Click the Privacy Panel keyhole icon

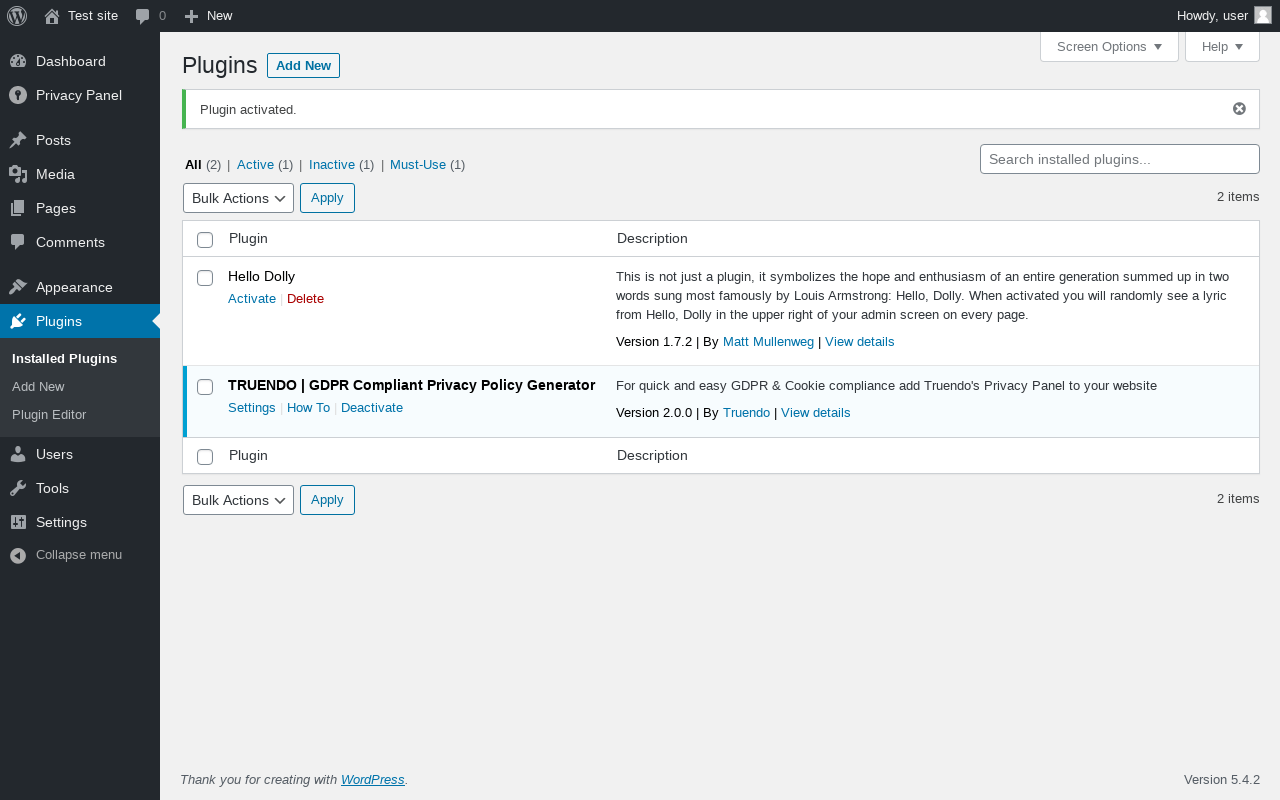18,95
